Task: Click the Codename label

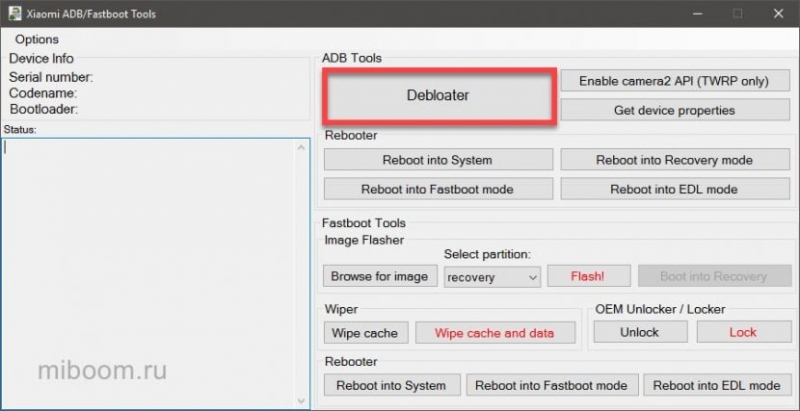Action: pos(43,93)
